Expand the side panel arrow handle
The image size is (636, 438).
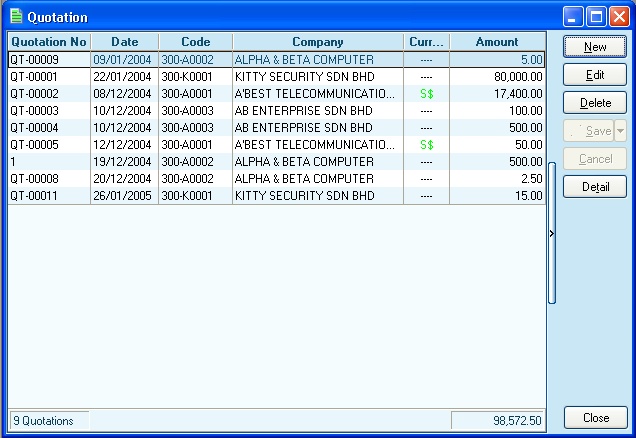(x=552, y=233)
